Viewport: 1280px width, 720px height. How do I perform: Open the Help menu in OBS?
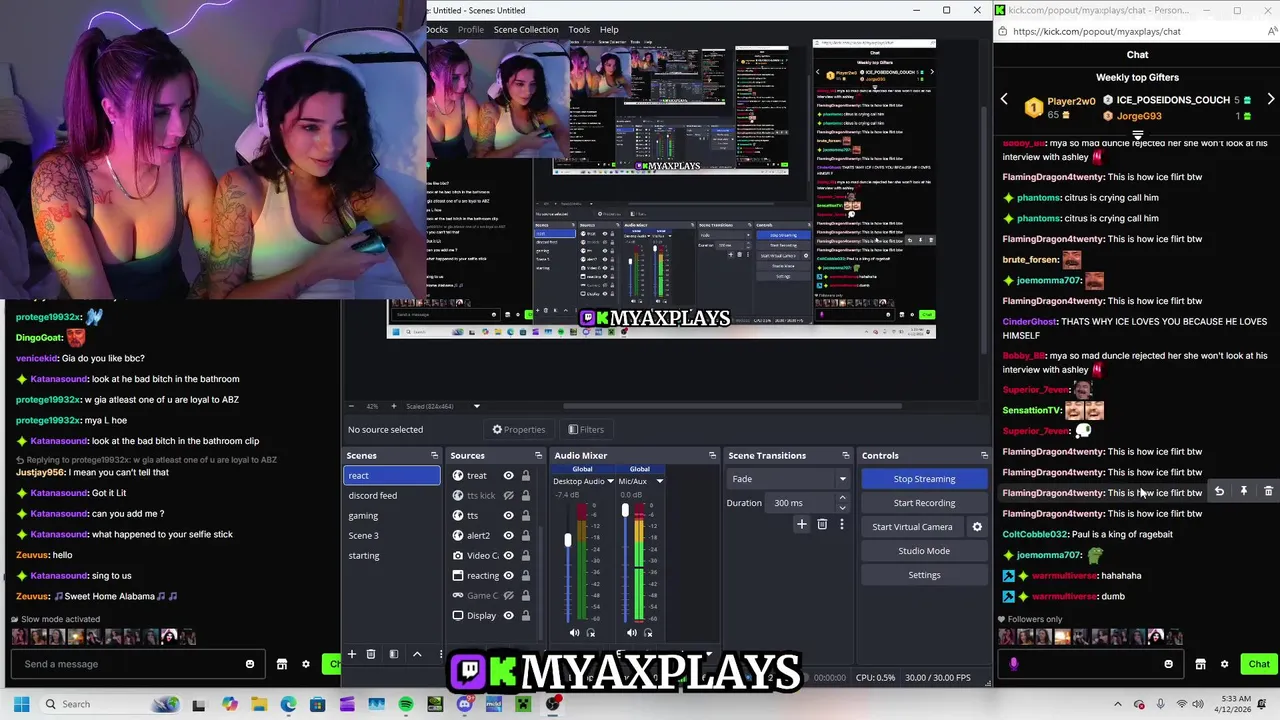click(609, 29)
